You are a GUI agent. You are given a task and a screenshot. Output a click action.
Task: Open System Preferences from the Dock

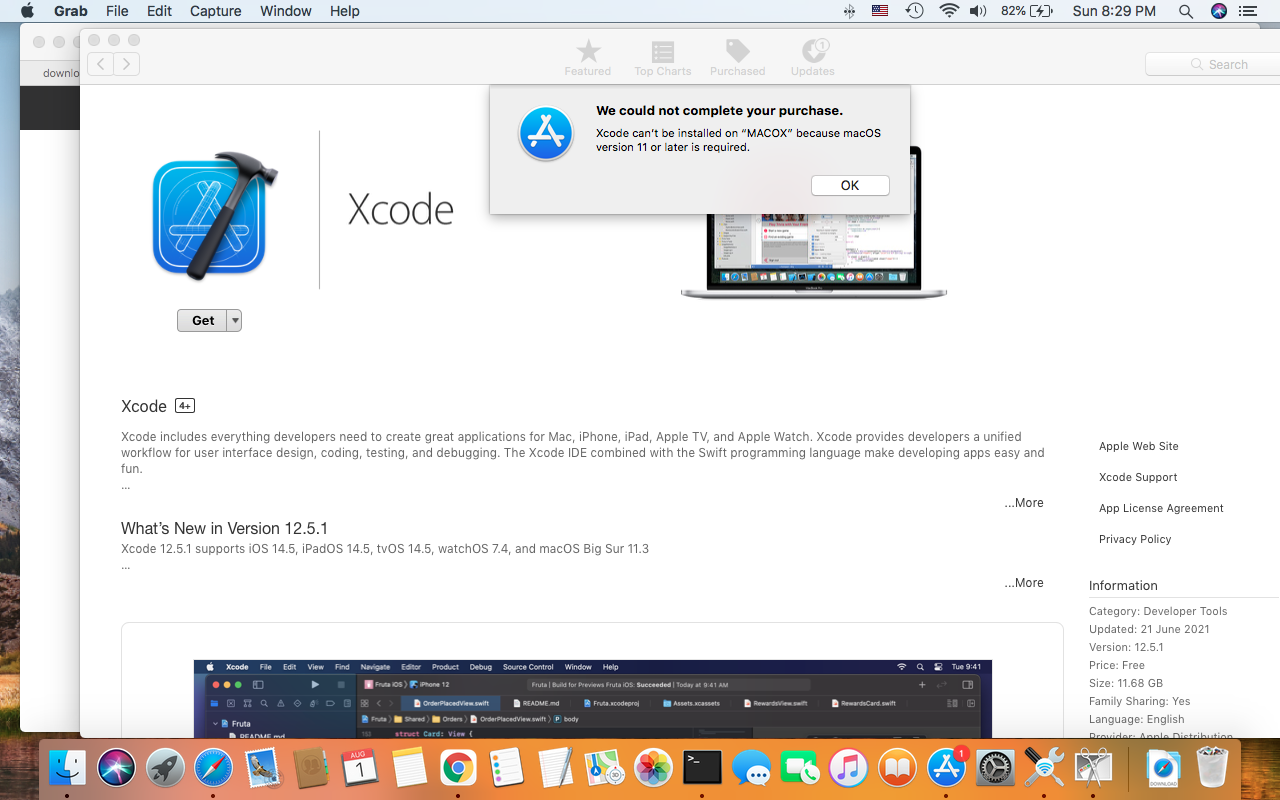[996, 768]
